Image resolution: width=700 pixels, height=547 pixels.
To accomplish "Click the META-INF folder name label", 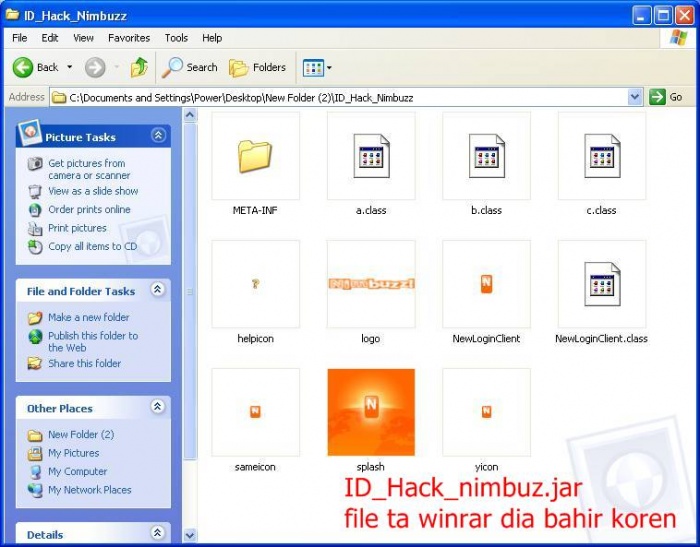I will 255,210.
